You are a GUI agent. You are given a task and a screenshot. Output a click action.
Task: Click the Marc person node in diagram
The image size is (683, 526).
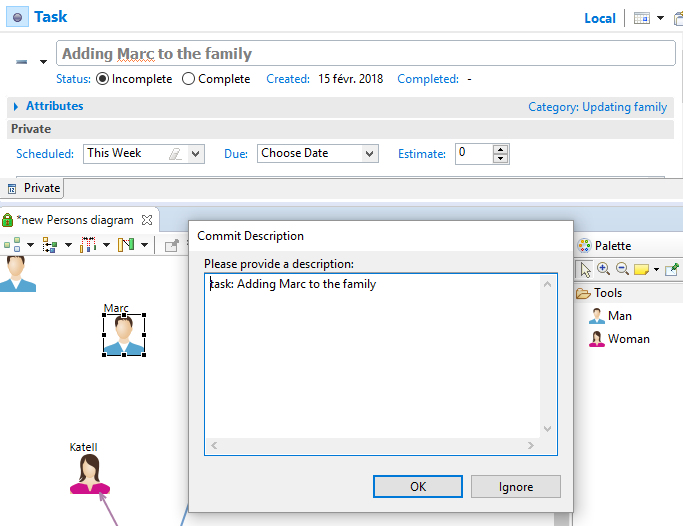click(x=124, y=334)
